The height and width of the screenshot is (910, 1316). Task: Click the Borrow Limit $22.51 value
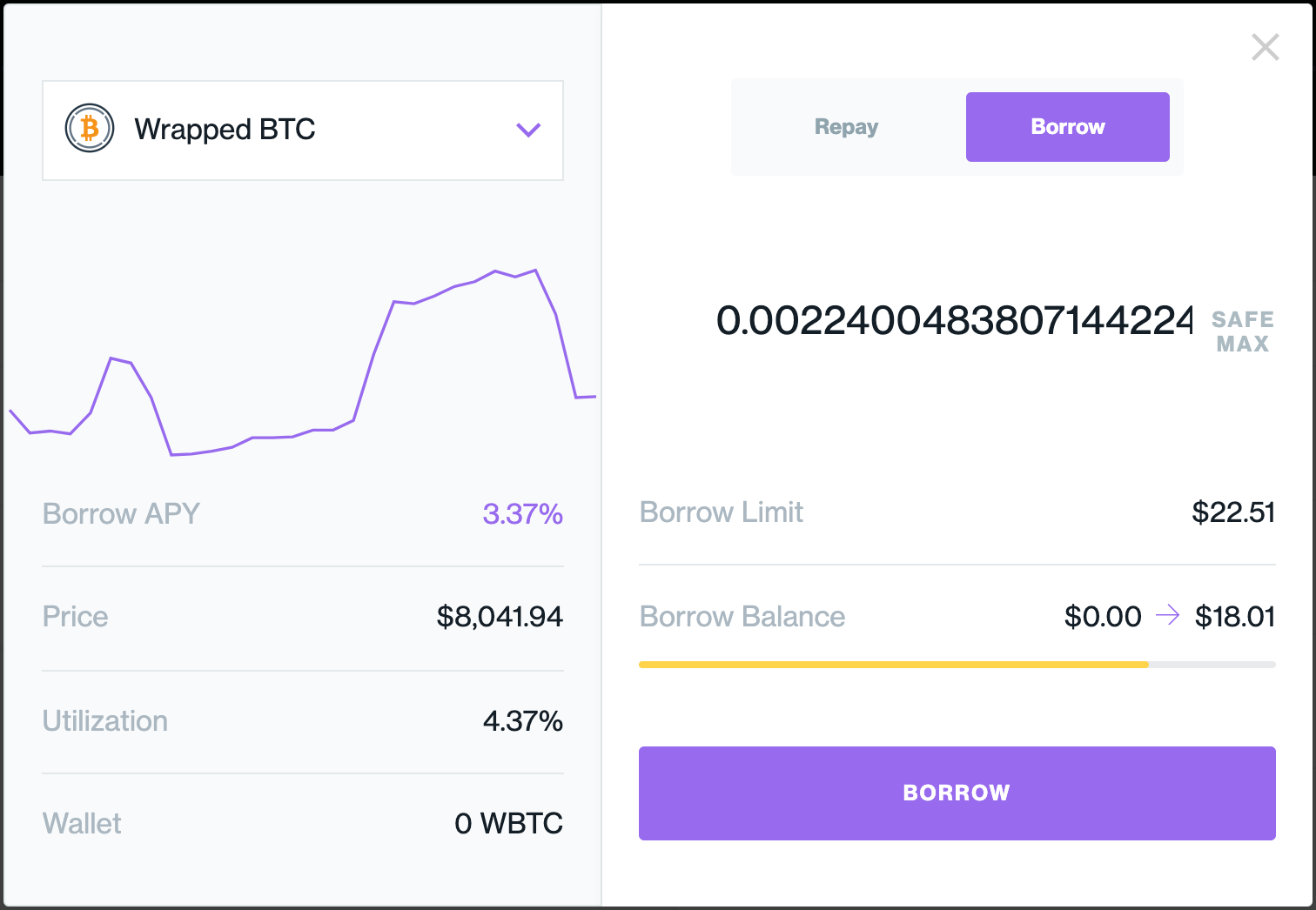point(1233,512)
